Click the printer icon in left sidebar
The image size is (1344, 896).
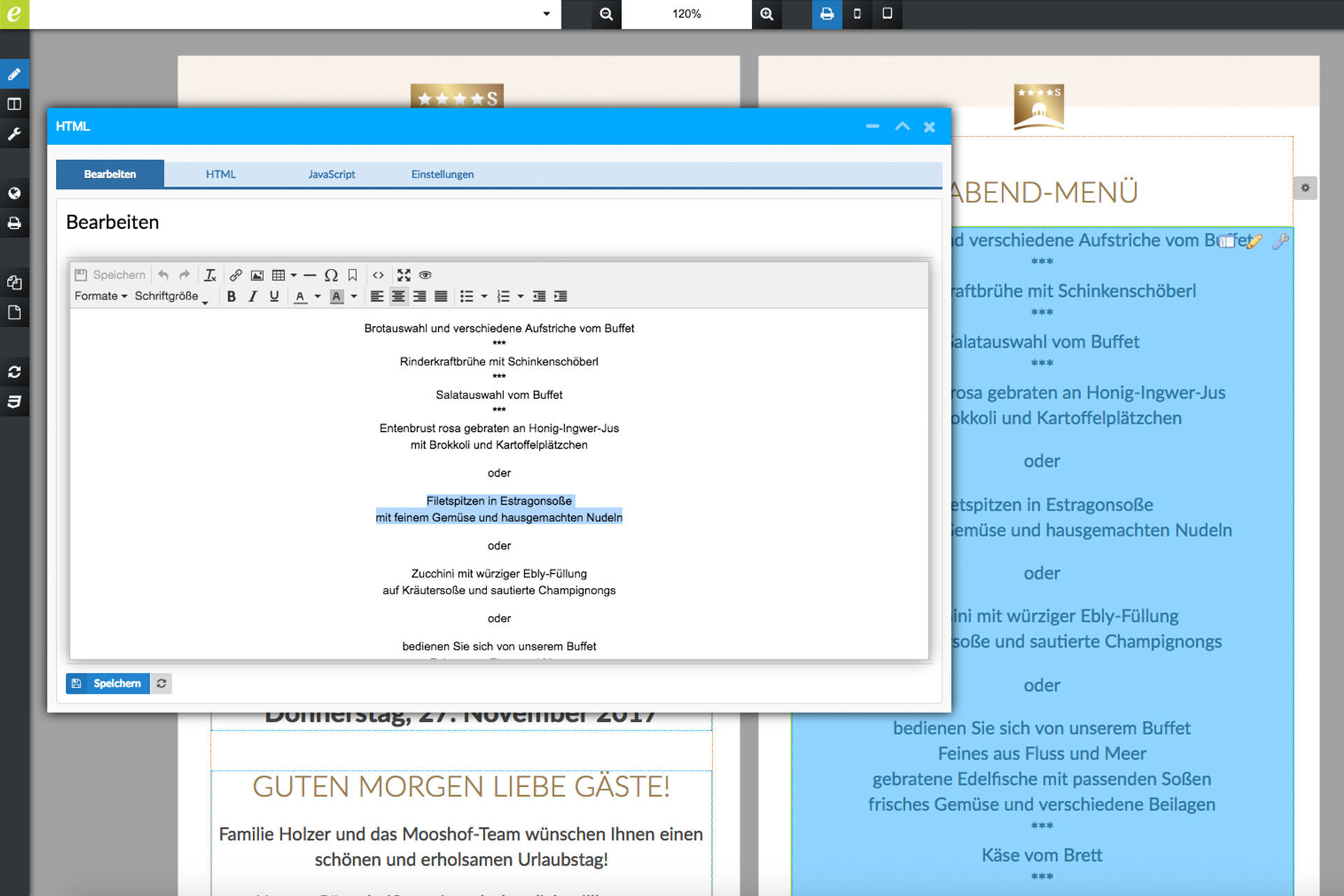pyautogui.click(x=14, y=223)
